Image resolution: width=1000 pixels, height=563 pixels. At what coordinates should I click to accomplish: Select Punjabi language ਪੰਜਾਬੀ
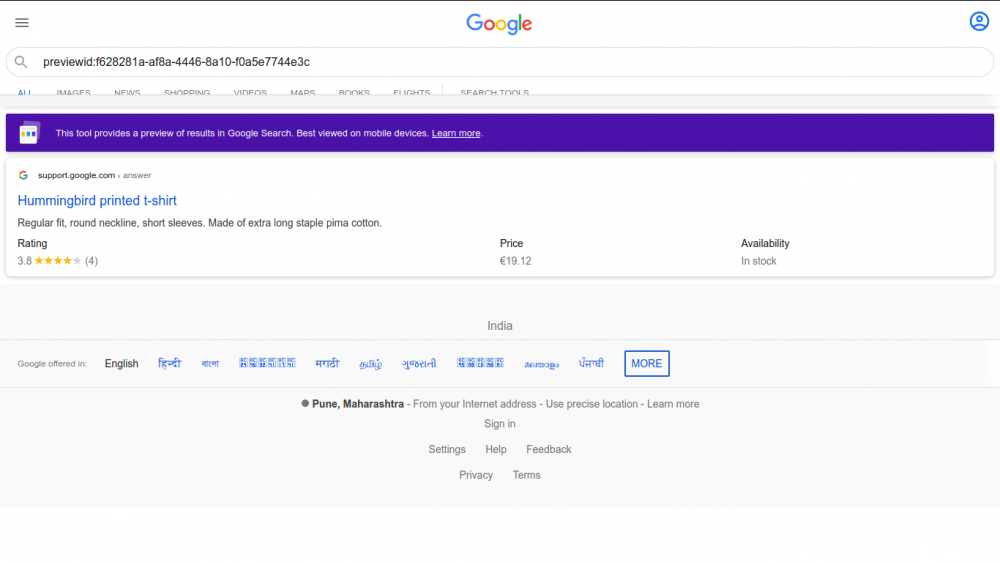[x=591, y=363]
